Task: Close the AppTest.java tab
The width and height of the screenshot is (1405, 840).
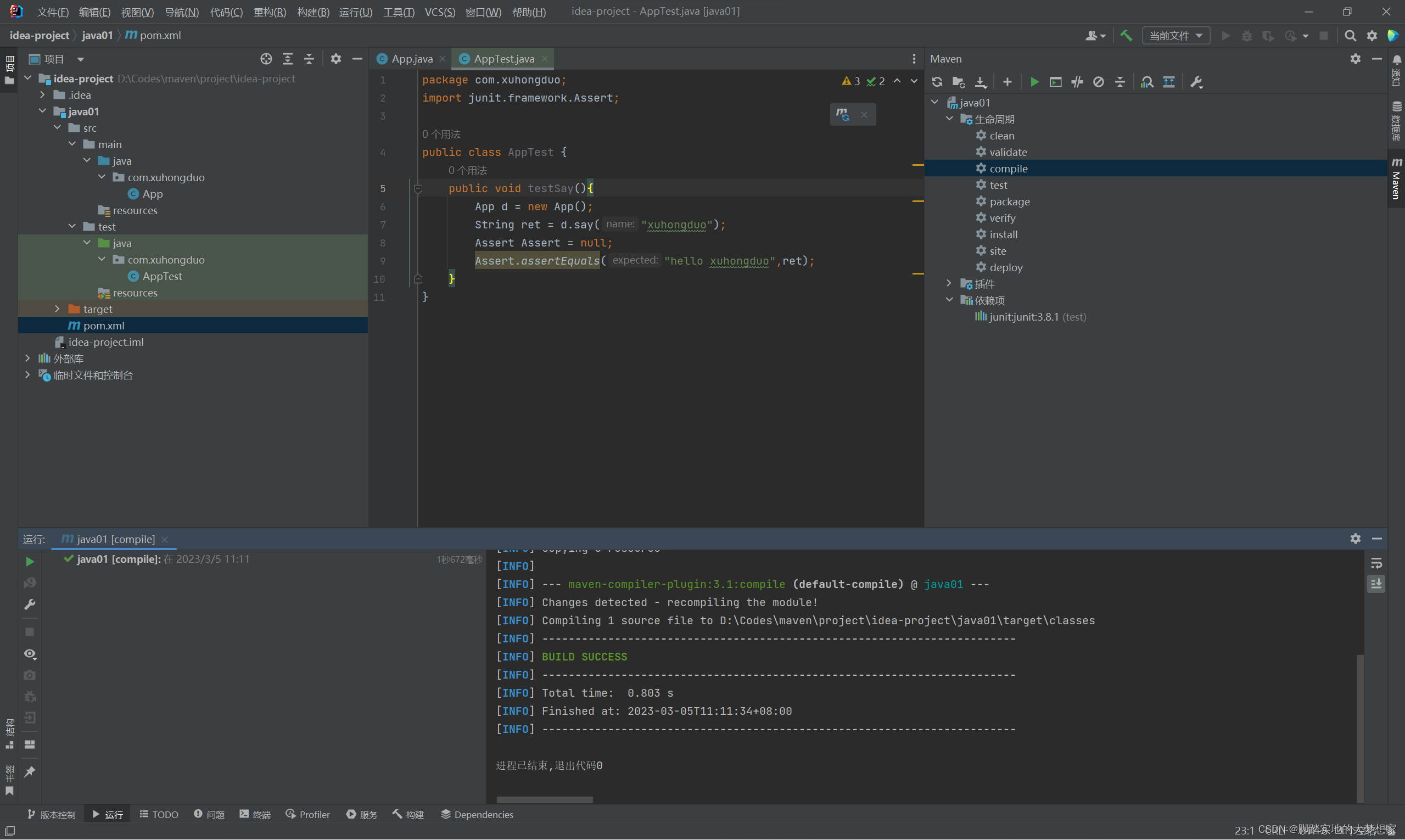Action: (x=545, y=59)
